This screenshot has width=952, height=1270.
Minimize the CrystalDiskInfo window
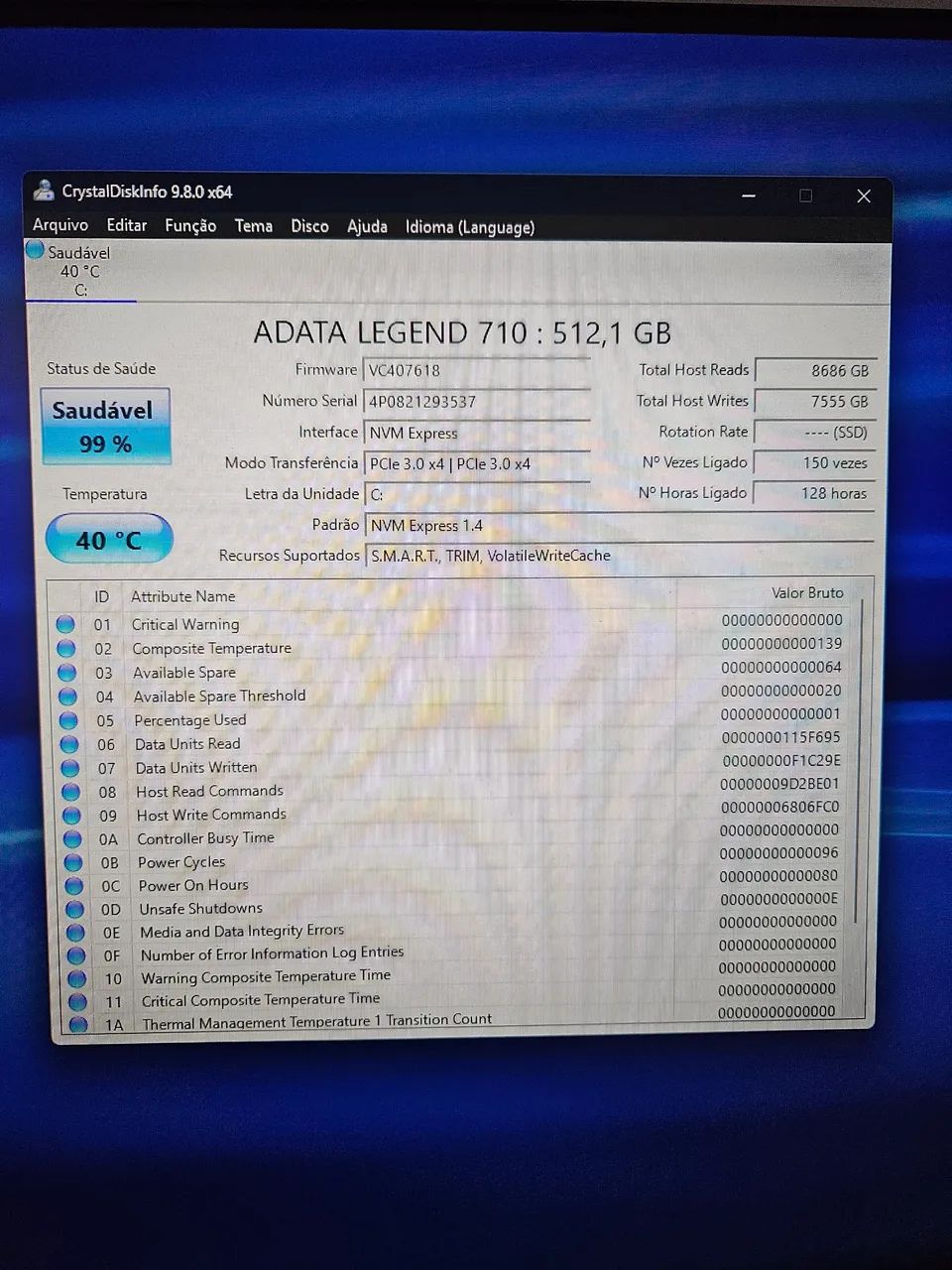pos(749,195)
